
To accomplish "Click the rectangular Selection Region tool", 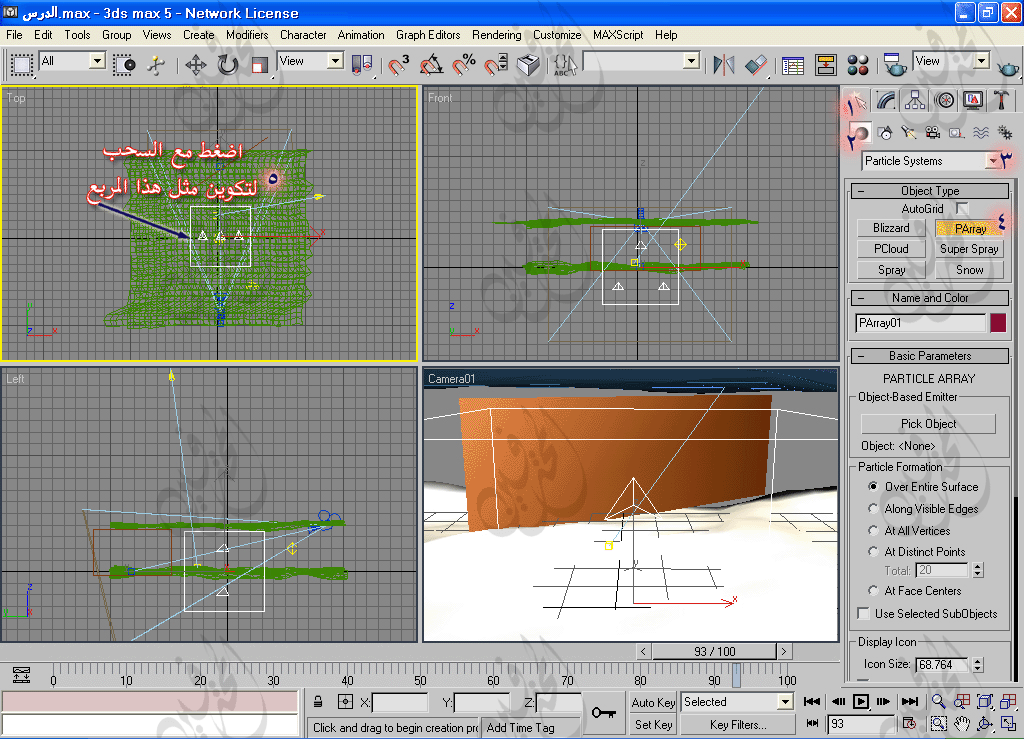I will click(x=22, y=65).
